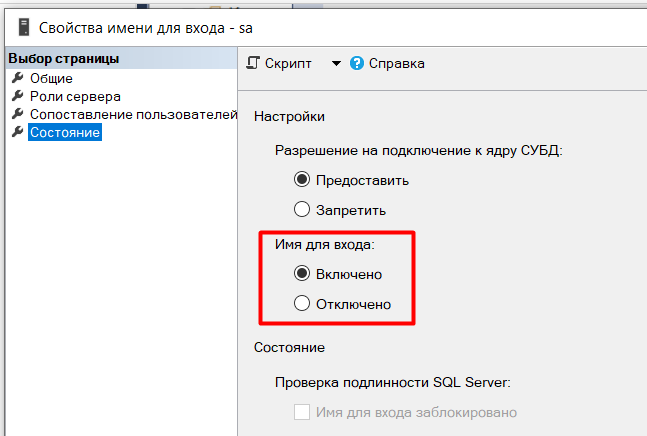Open the Сопоставление пользователей page
647x436 pixels.
click(x=132, y=115)
